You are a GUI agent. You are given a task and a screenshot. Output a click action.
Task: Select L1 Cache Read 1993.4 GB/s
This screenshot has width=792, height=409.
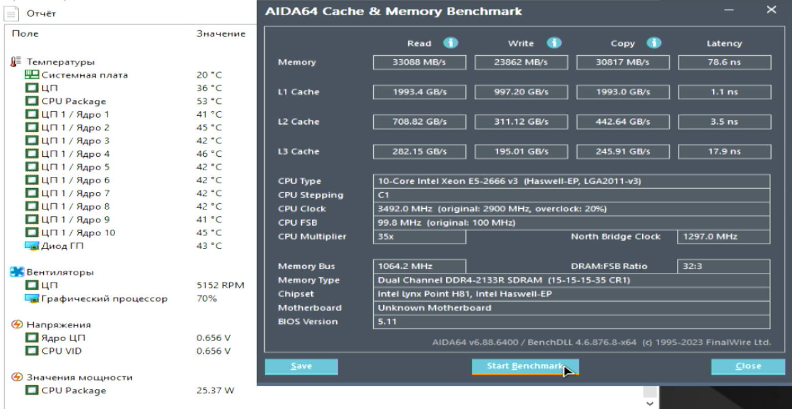(419, 92)
